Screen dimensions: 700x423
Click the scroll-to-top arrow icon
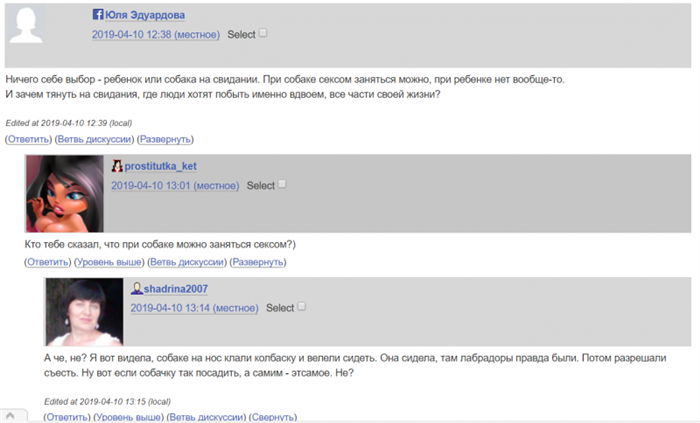point(10,416)
